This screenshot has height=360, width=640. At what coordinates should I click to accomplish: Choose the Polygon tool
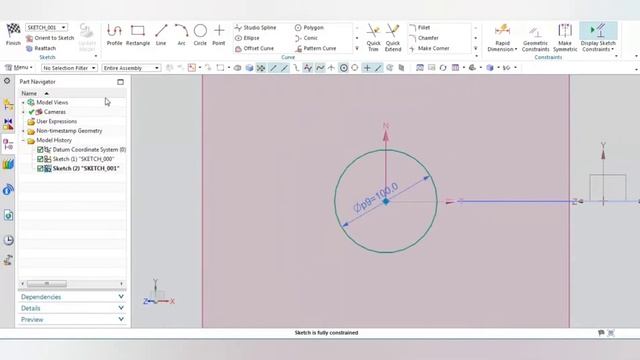[309, 27]
